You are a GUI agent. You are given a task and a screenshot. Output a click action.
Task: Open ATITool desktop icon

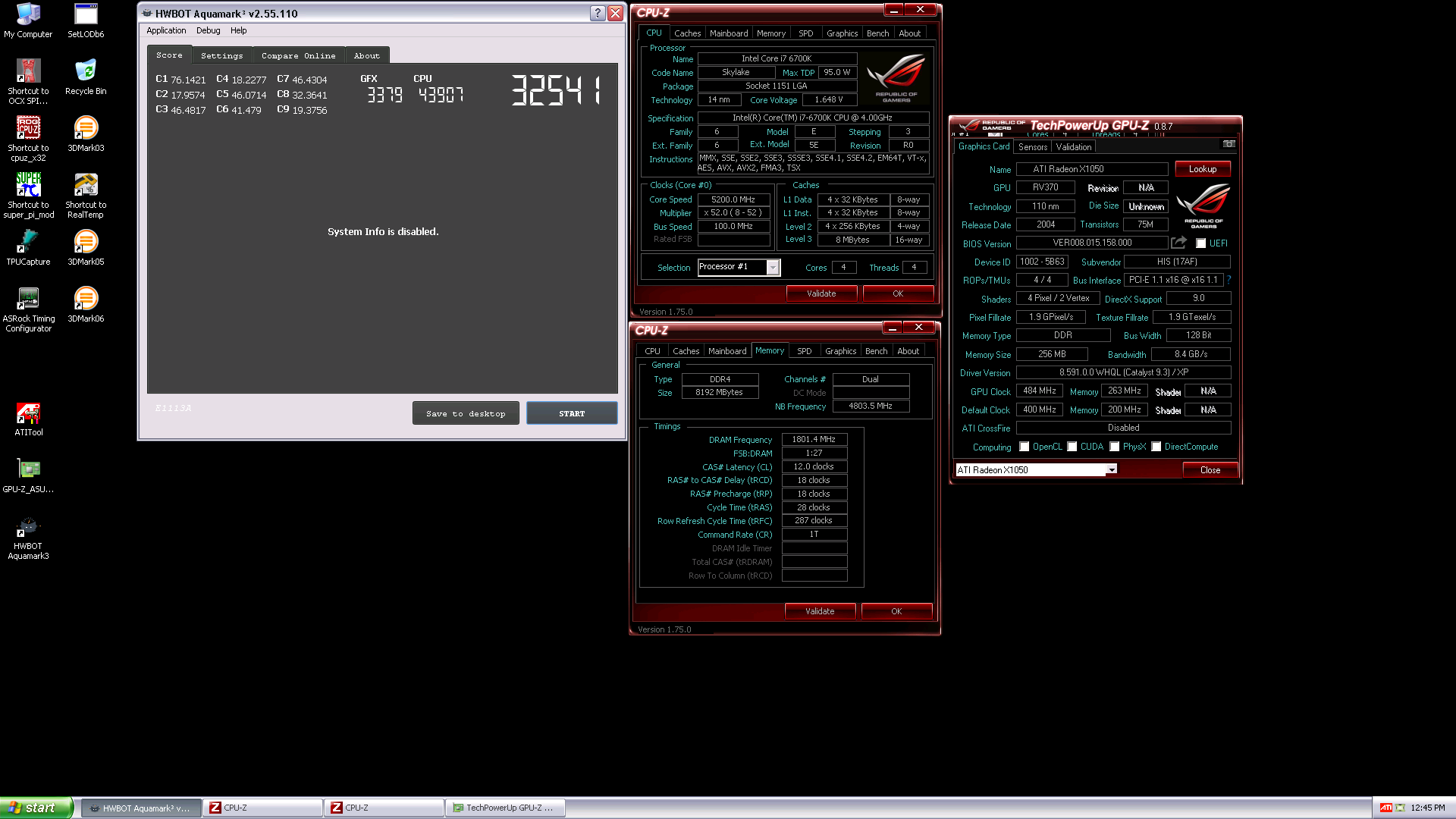pos(28,419)
